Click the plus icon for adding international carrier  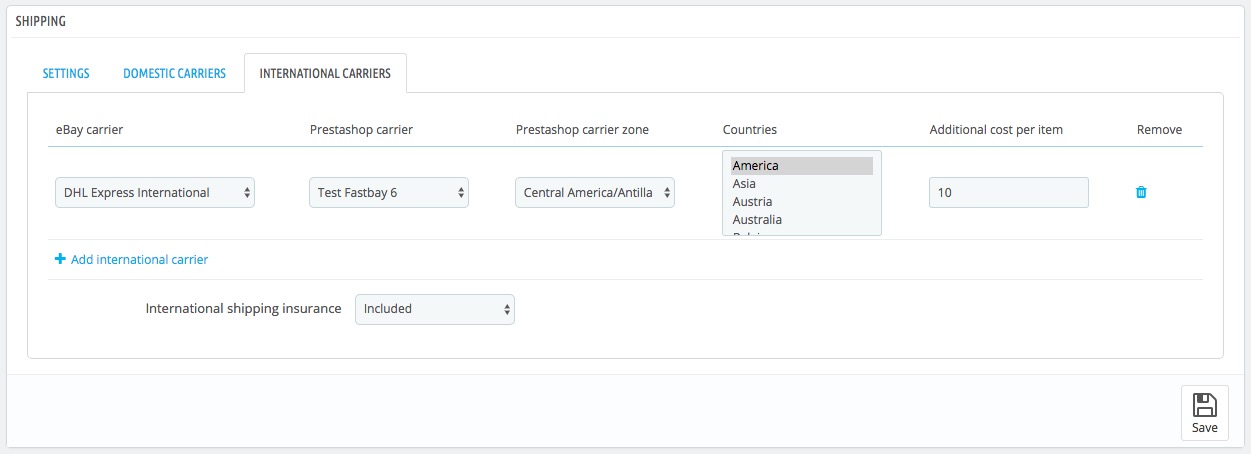coord(60,259)
